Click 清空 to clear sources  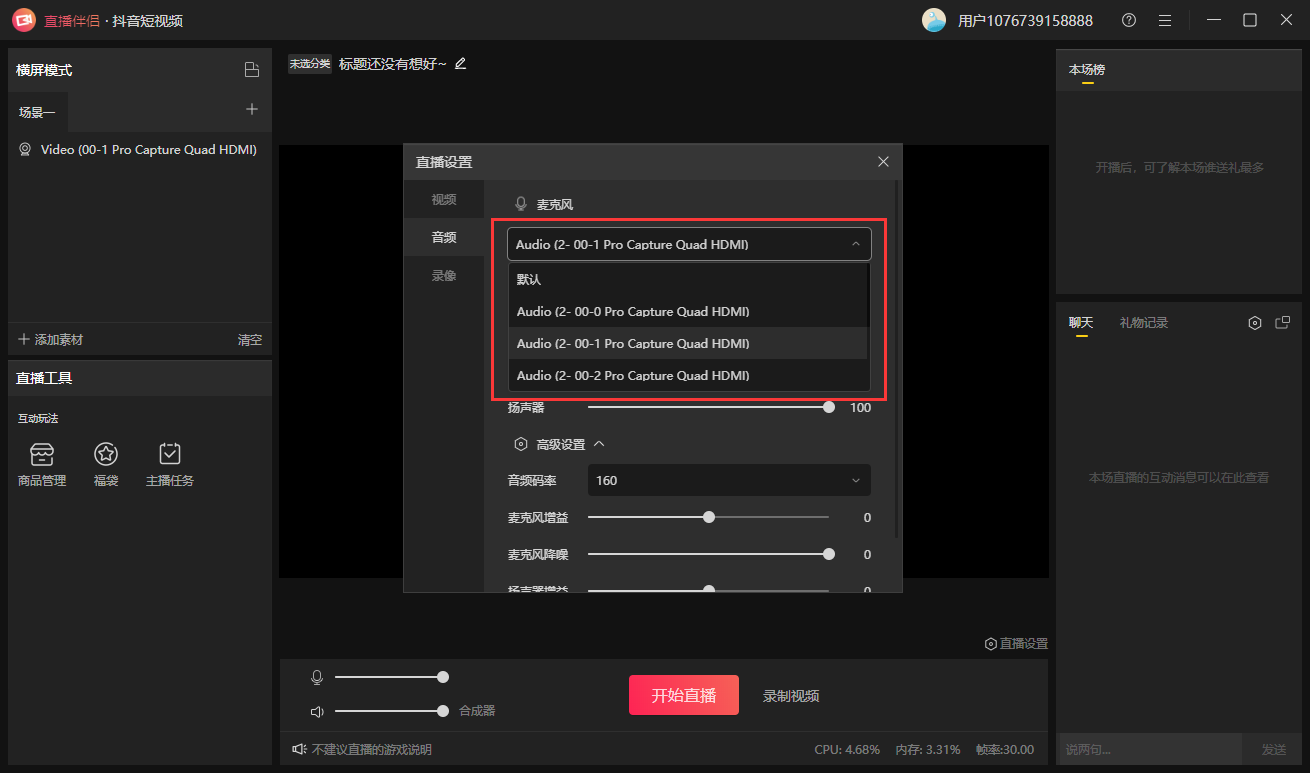250,340
